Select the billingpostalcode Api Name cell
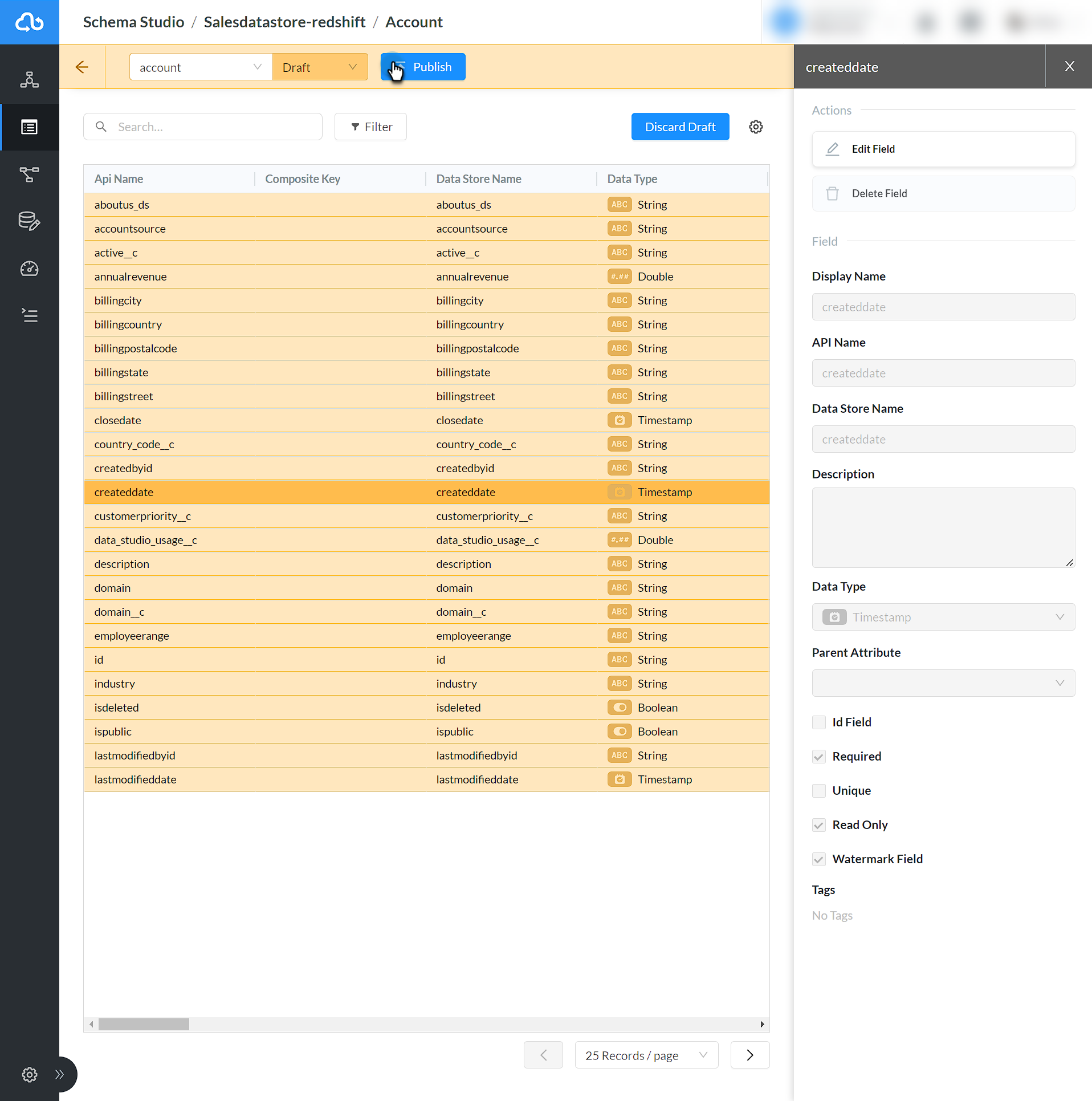Image resolution: width=1092 pixels, height=1101 pixels. [x=170, y=348]
